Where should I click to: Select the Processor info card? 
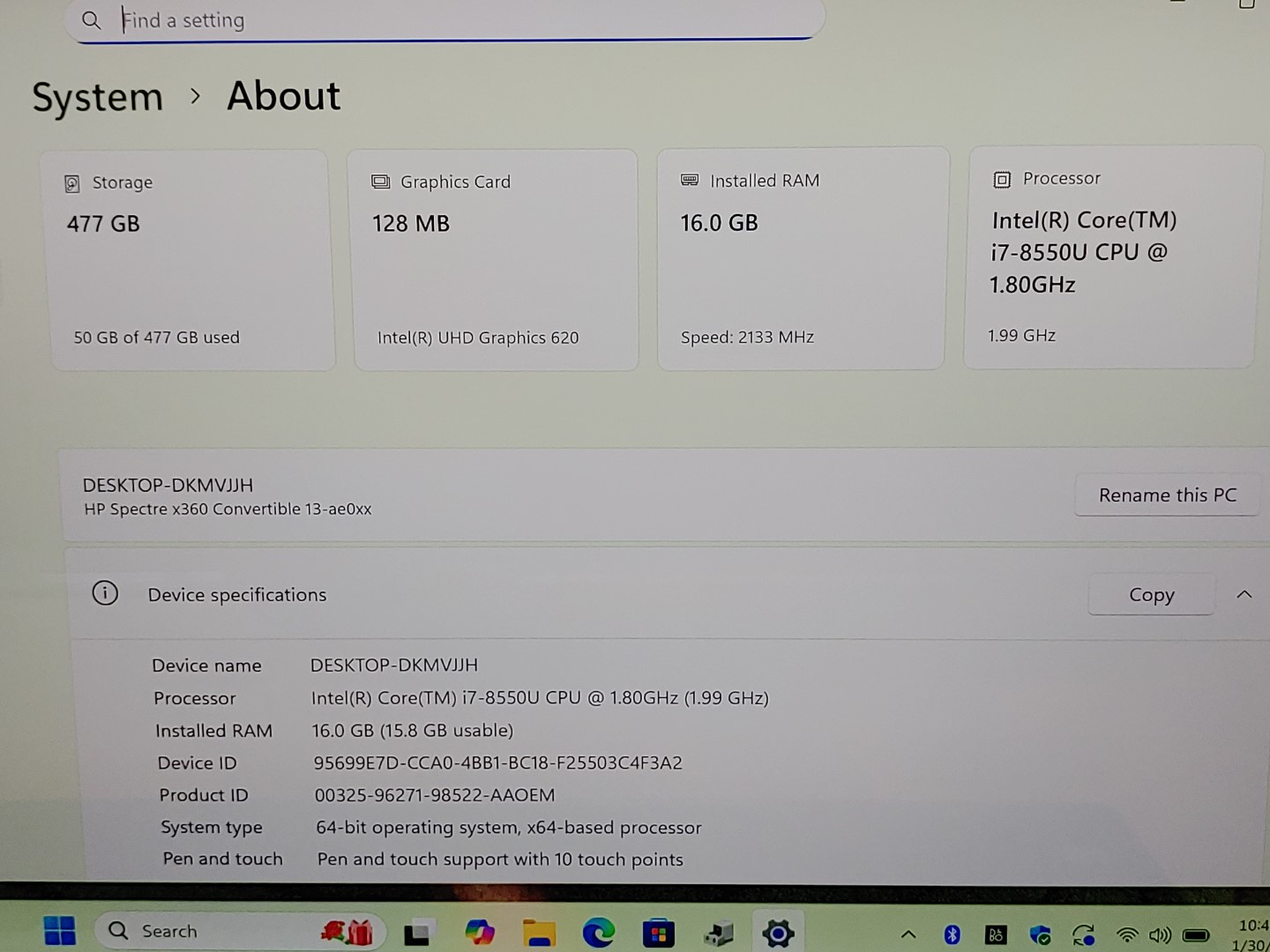pos(1109,257)
